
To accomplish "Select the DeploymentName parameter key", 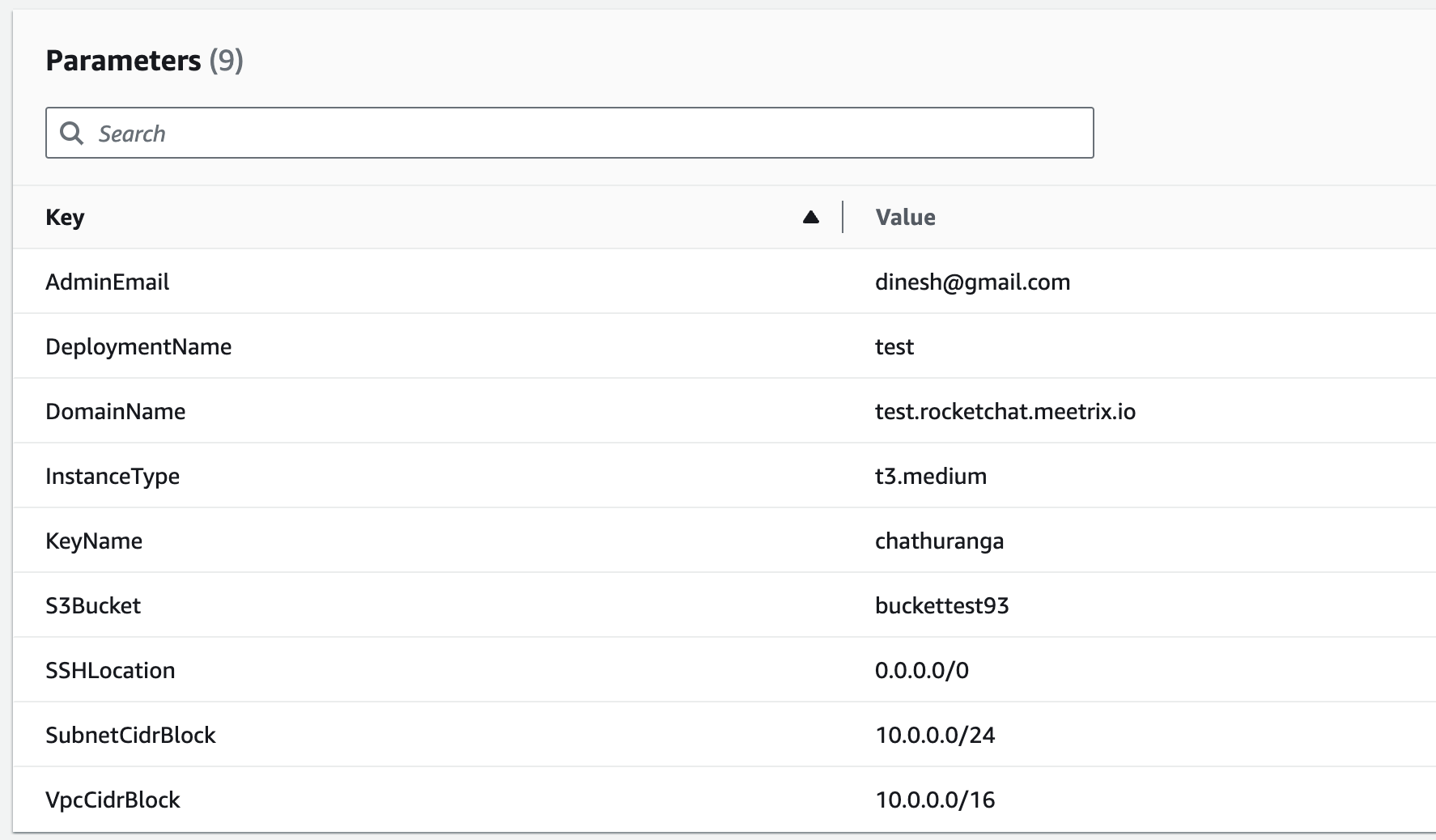I will pyautogui.click(x=138, y=346).
